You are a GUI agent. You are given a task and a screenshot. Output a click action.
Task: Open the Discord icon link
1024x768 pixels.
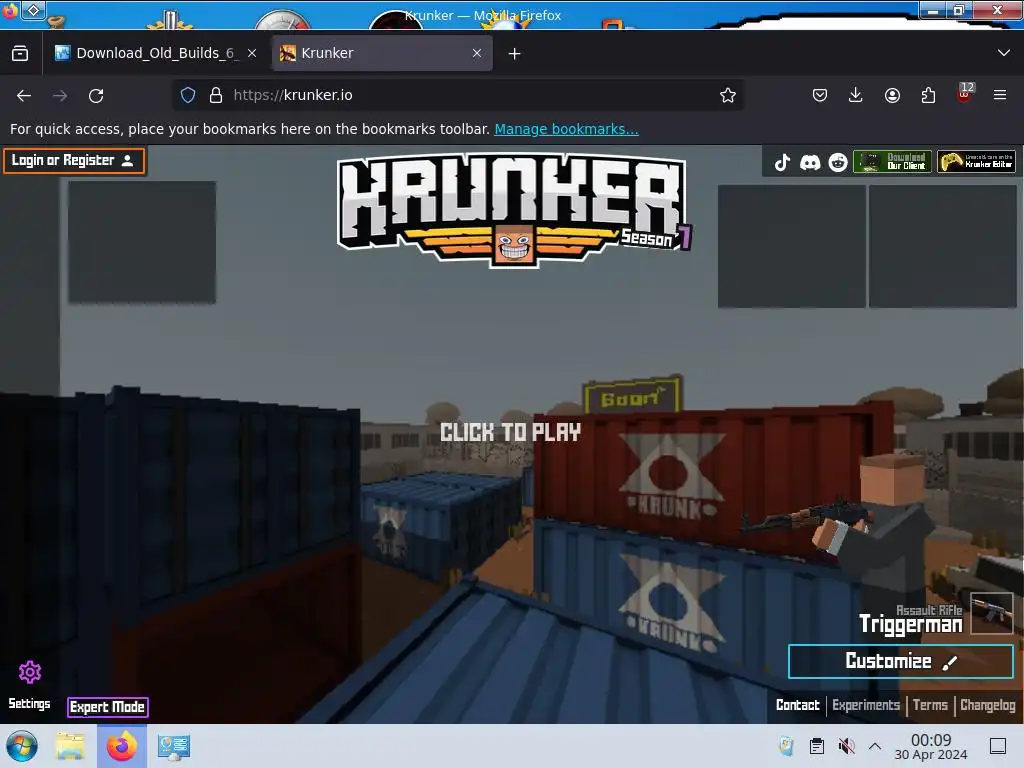click(x=810, y=162)
